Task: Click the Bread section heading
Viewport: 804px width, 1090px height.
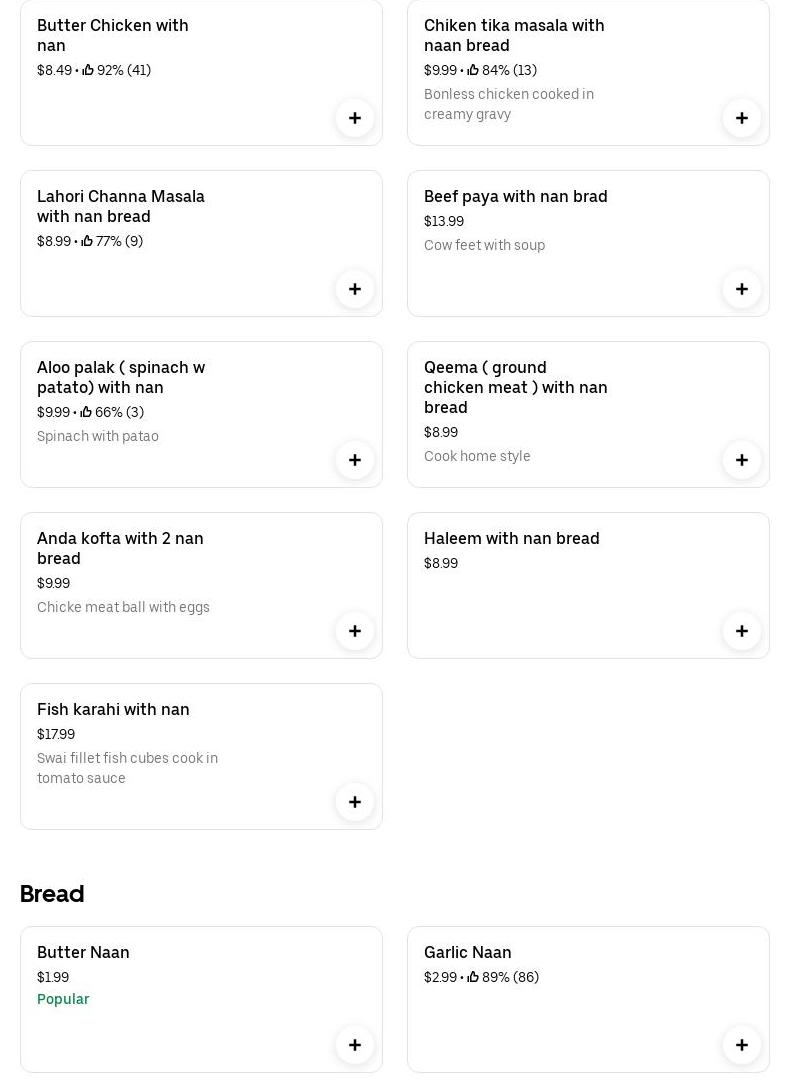Action: click(52, 893)
